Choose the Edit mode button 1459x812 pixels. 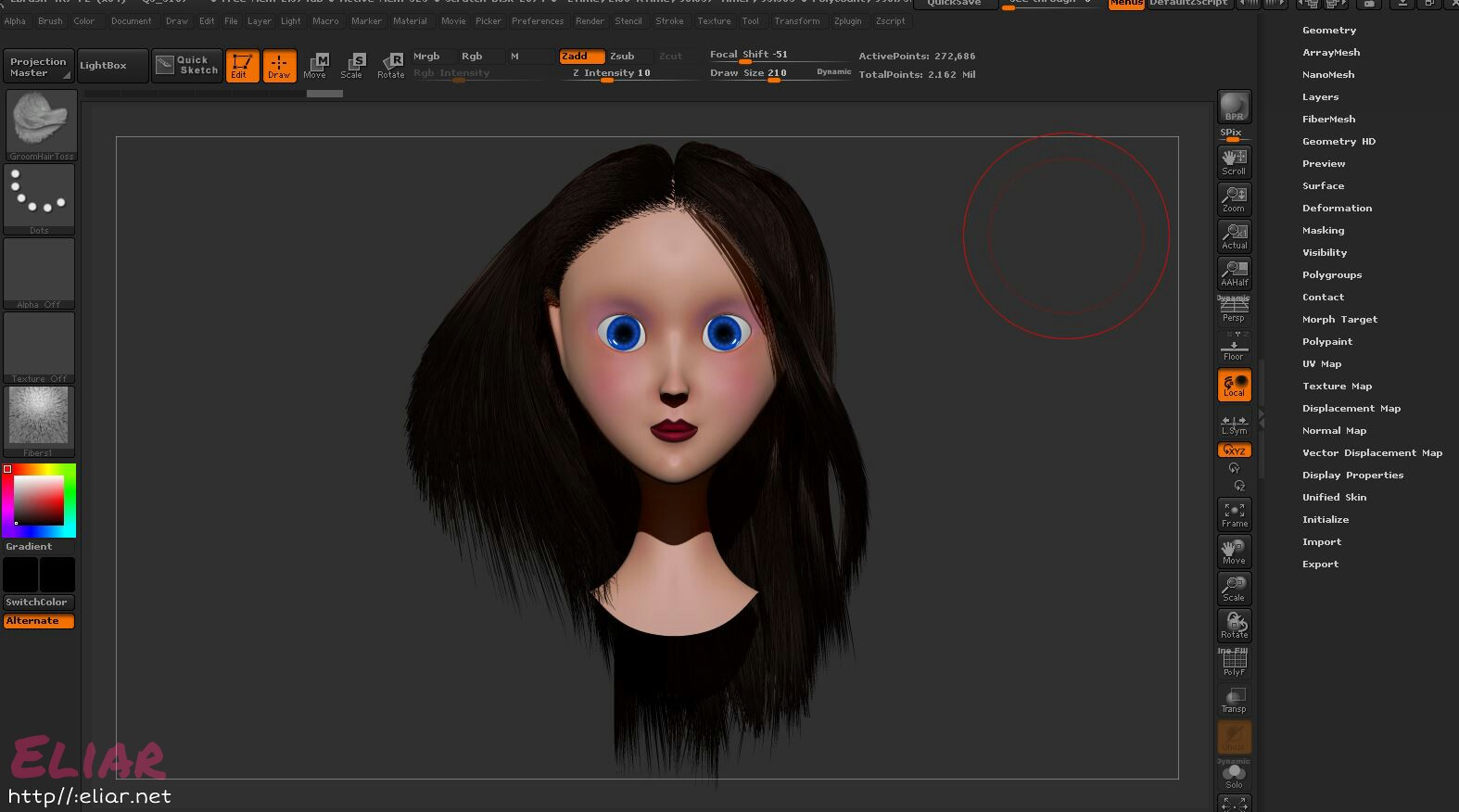pos(242,65)
